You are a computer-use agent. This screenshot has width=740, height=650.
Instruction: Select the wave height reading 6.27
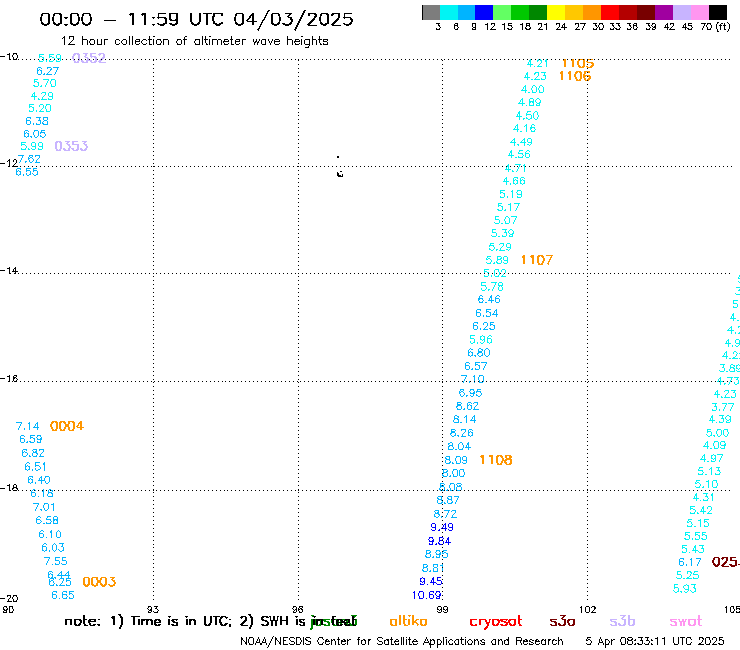(48, 71)
